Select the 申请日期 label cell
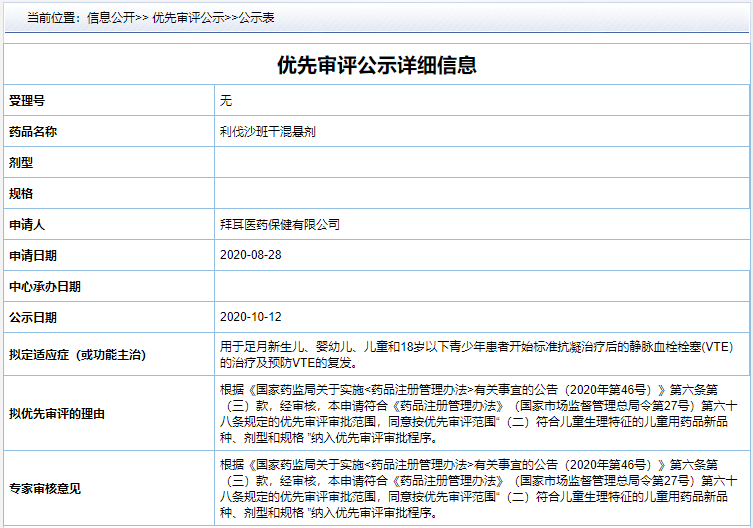753x528 pixels. point(109,255)
